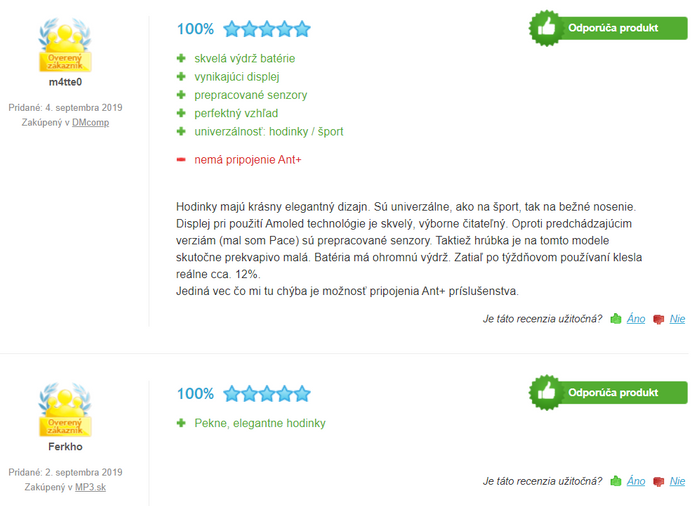Click green thumbs-up icon on Ferkho's review

tap(616, 481)
